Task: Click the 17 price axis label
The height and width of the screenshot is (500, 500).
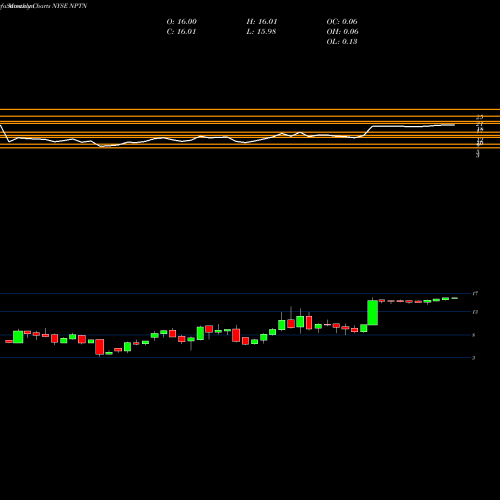Action: pyautogui.click(x=475, y=293)
